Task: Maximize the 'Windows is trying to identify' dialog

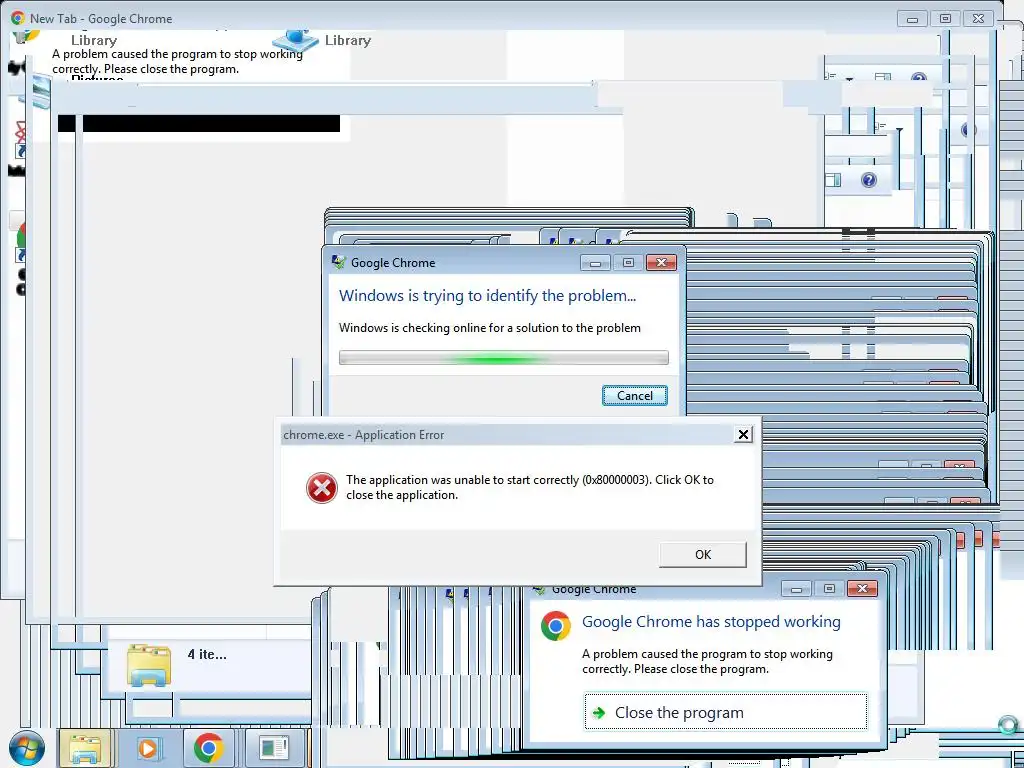Action: pyautogui.click(x=628, y=263)
